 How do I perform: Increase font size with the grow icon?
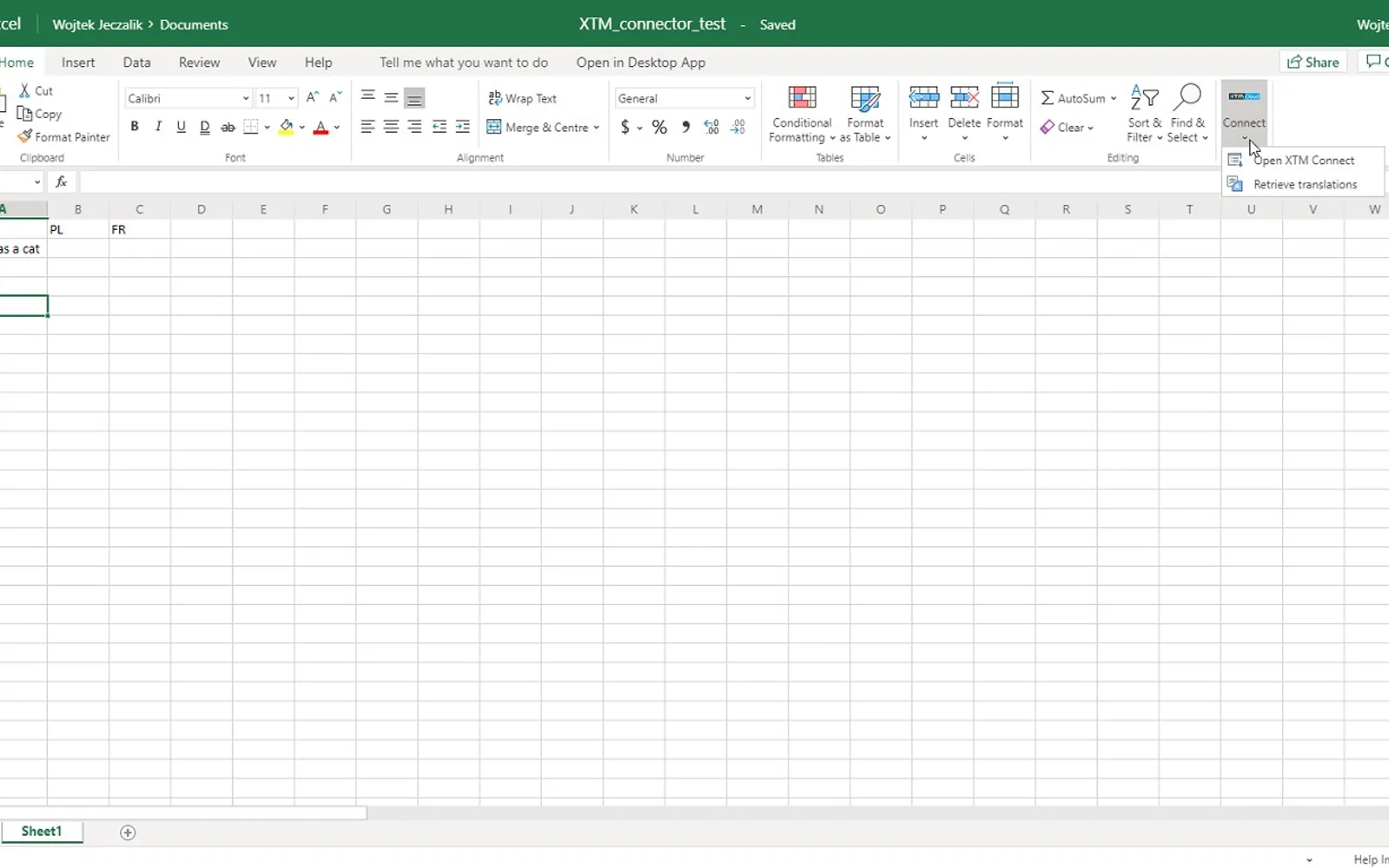pyautogui.click(x=313, y=97)
